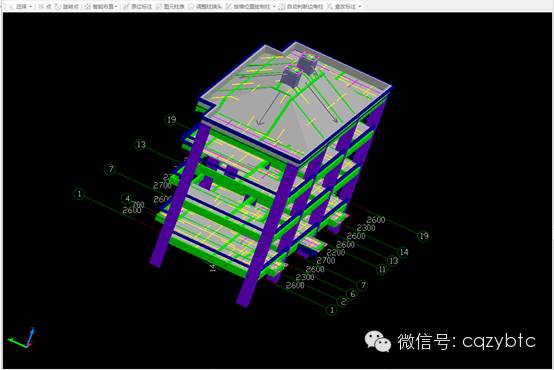Open the 查改标注 dropdown arrow
Image resolution: width=554 pixels, height=370 pixels.
(360, 6)
